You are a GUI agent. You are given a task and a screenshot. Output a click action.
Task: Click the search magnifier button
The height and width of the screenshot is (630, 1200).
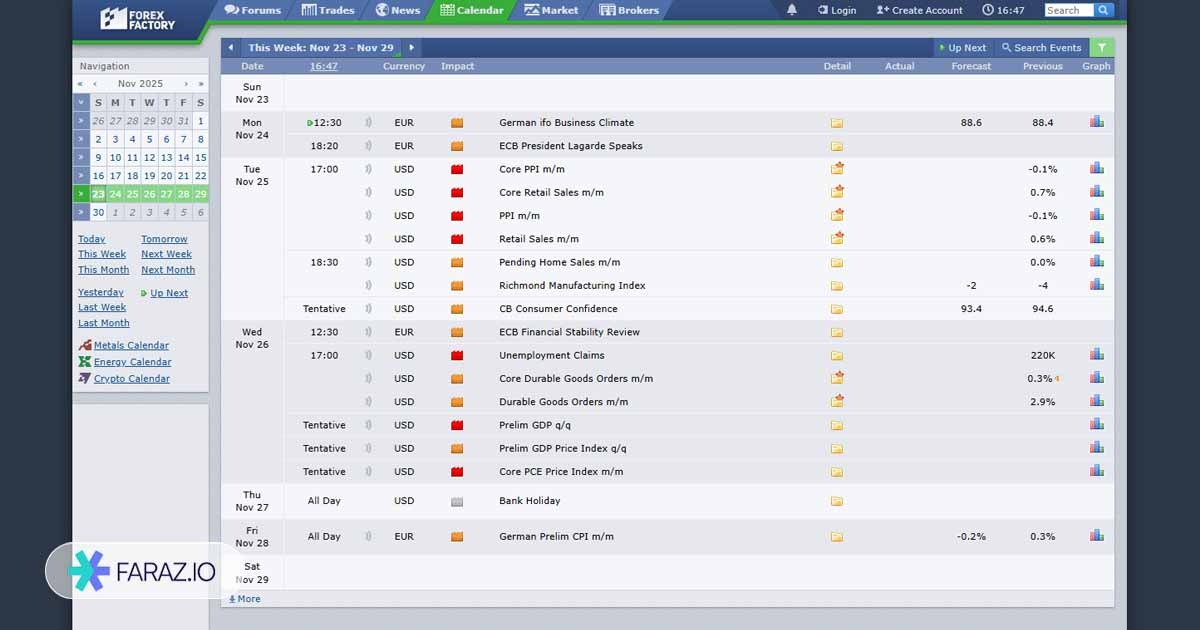pyautogui.click(x=1103, y=10)
